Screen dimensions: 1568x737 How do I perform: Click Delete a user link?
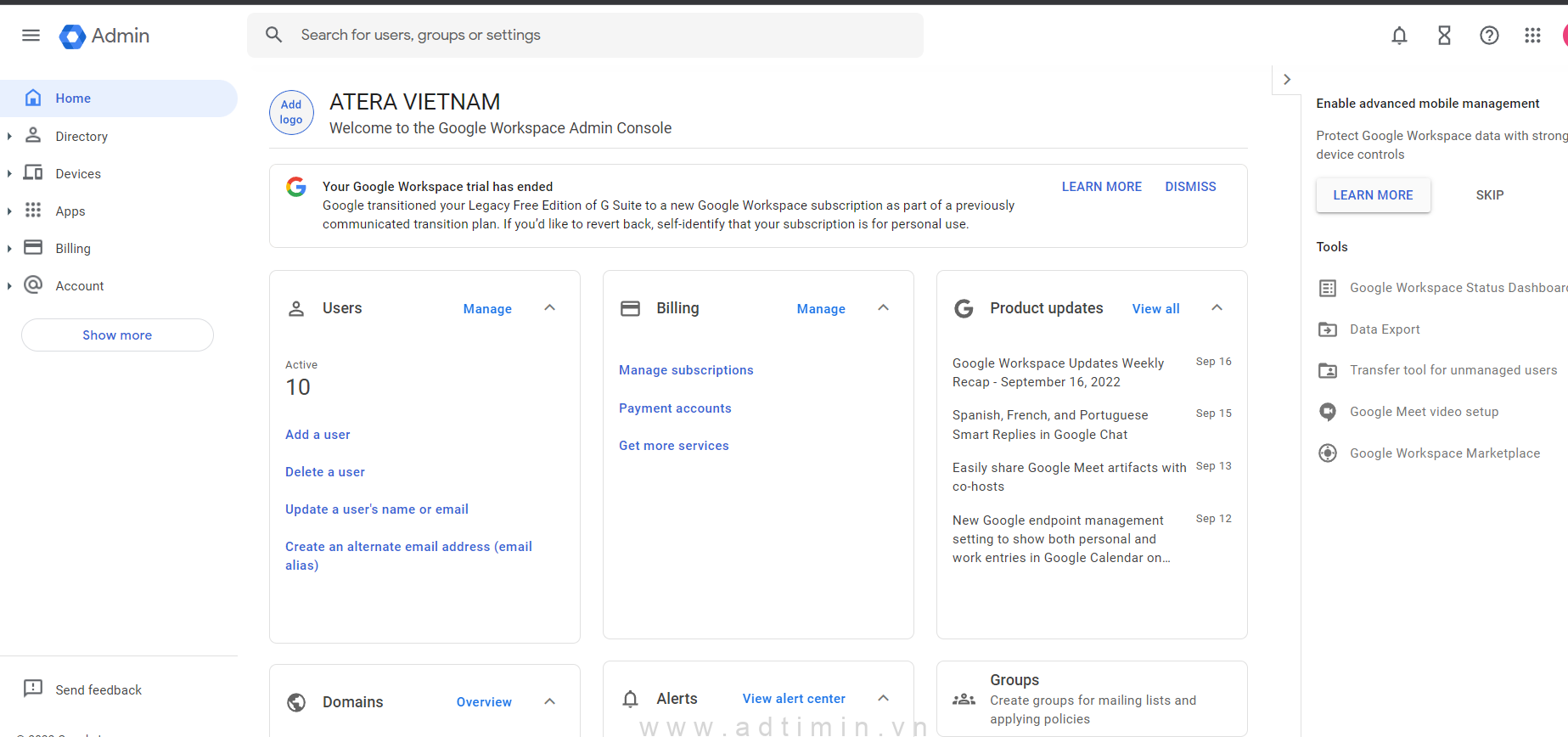coord(325,472)
